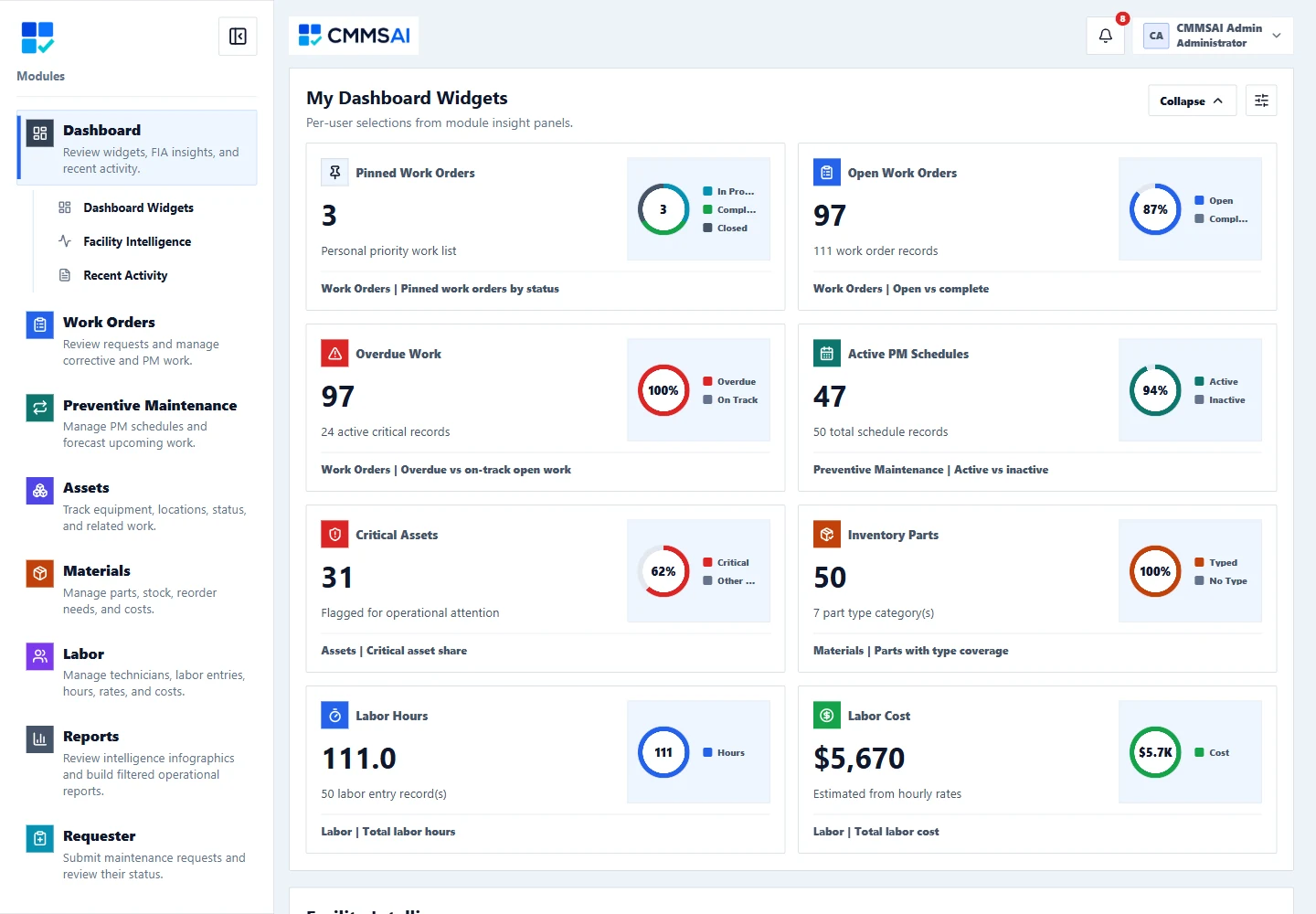The height and width of the screenshot is (914, 1316).
Task: Click the Requester module icon
Action: 40,838
